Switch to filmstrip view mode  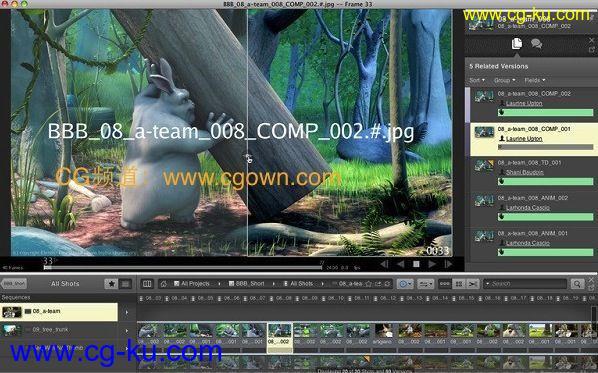444,284
